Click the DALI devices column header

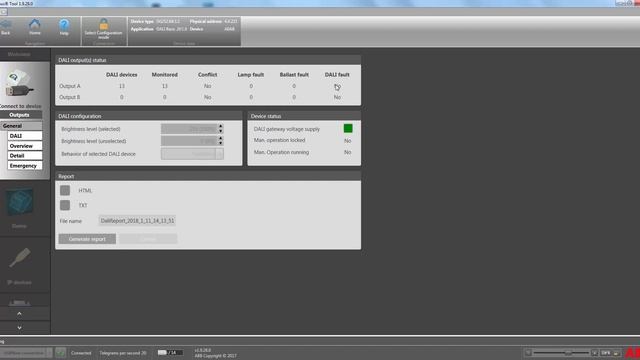(122, 75)
